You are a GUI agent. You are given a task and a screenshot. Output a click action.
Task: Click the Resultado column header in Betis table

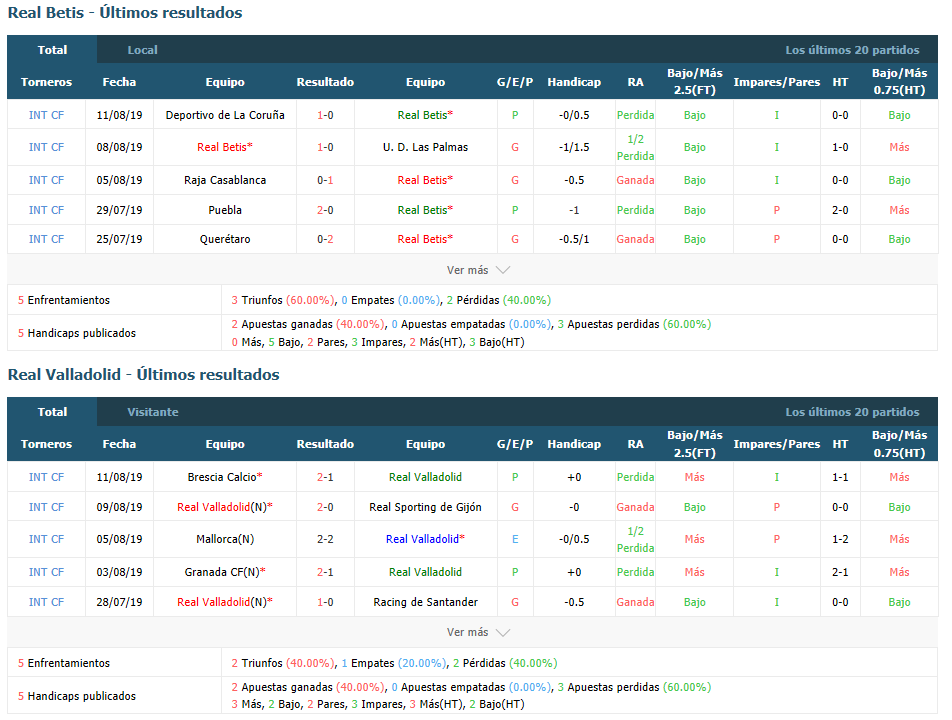[x=325, y=82]
